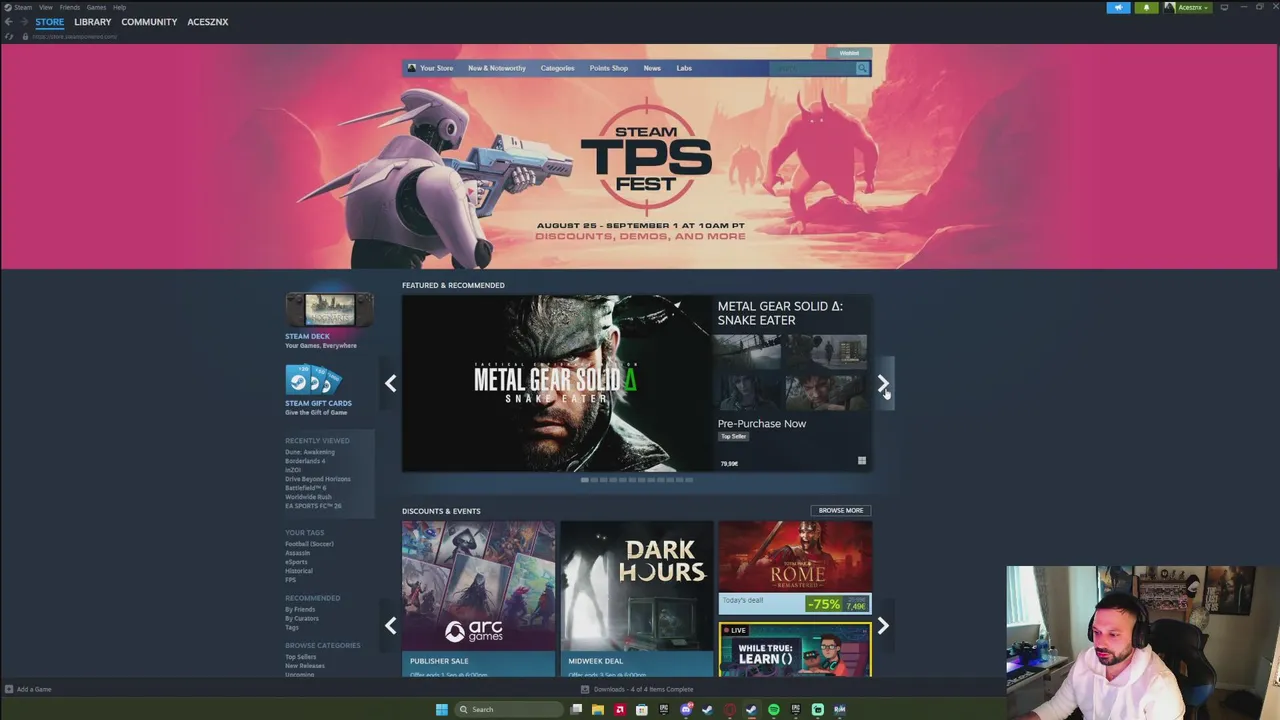Expand the Categories dropdown
The image size is (1280, 720).
[x=557, y=68]
